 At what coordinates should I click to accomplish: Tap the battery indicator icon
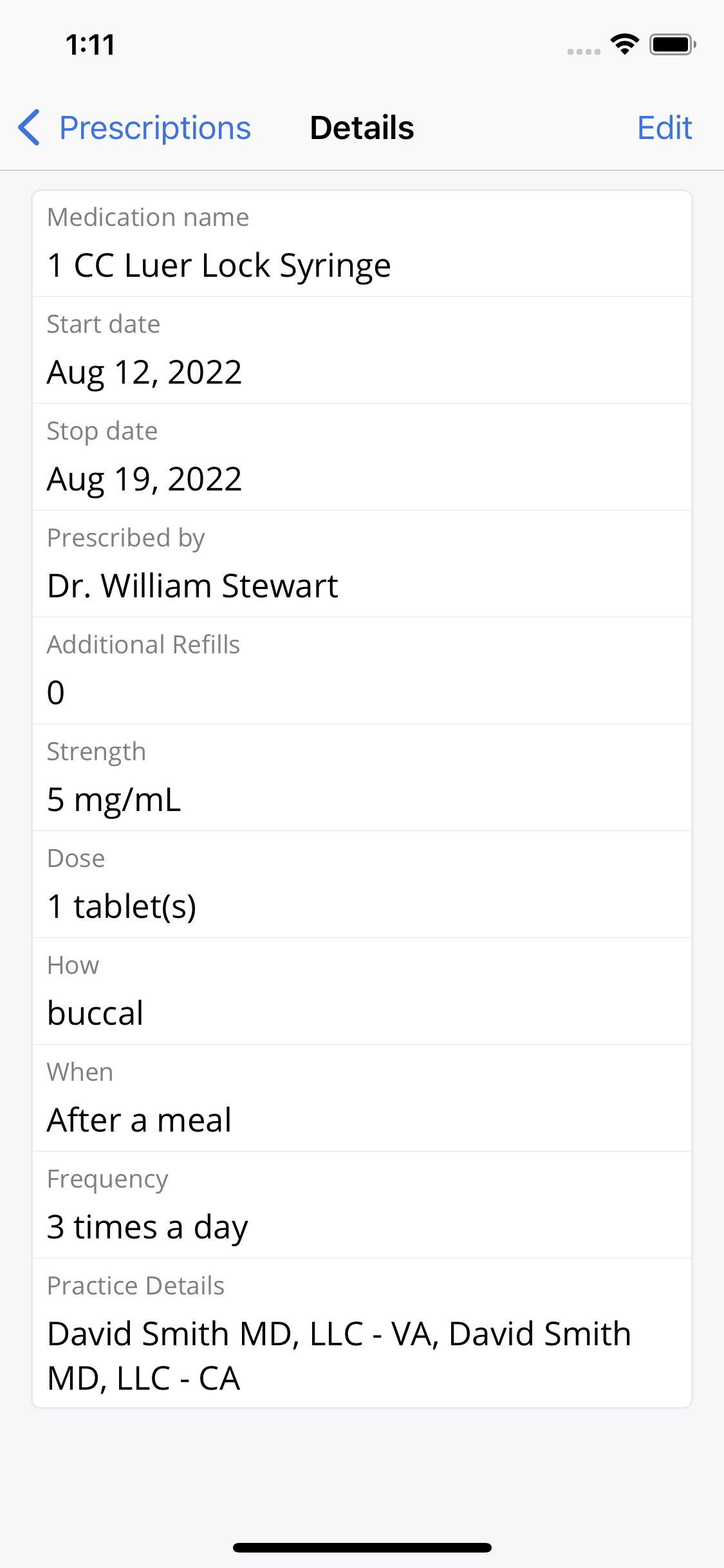point(672,44)
